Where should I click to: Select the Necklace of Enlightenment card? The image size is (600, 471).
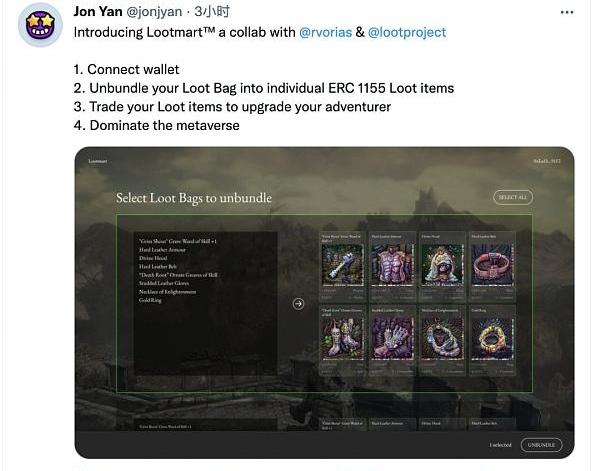click(x=443, y=340)
